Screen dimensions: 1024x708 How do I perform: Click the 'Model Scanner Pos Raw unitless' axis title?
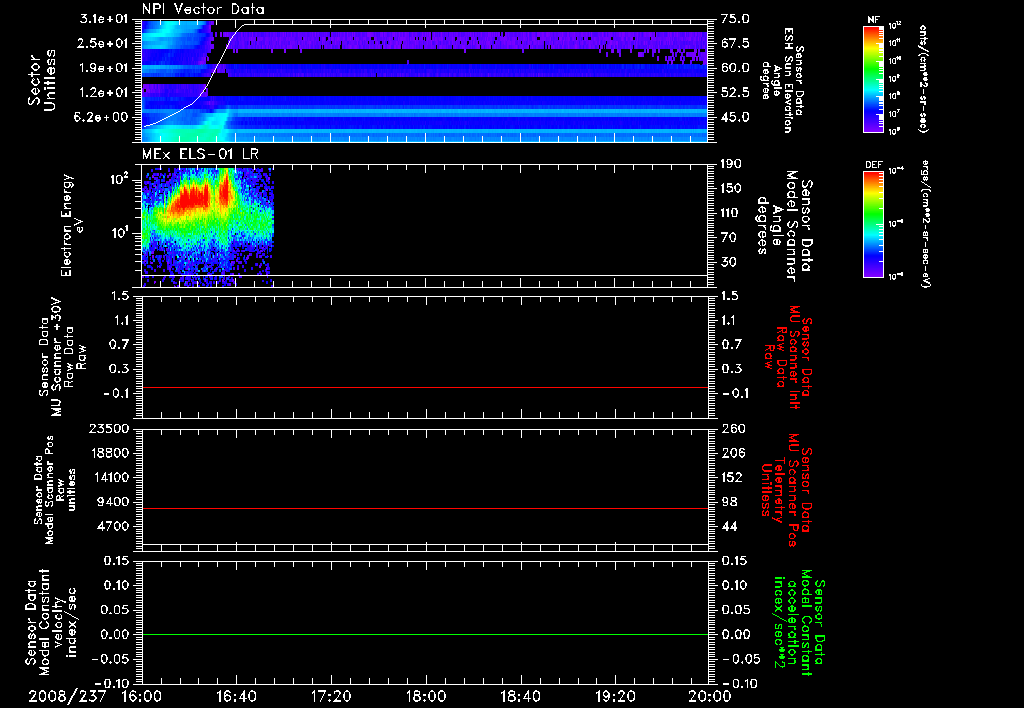(x=55, y=490)
